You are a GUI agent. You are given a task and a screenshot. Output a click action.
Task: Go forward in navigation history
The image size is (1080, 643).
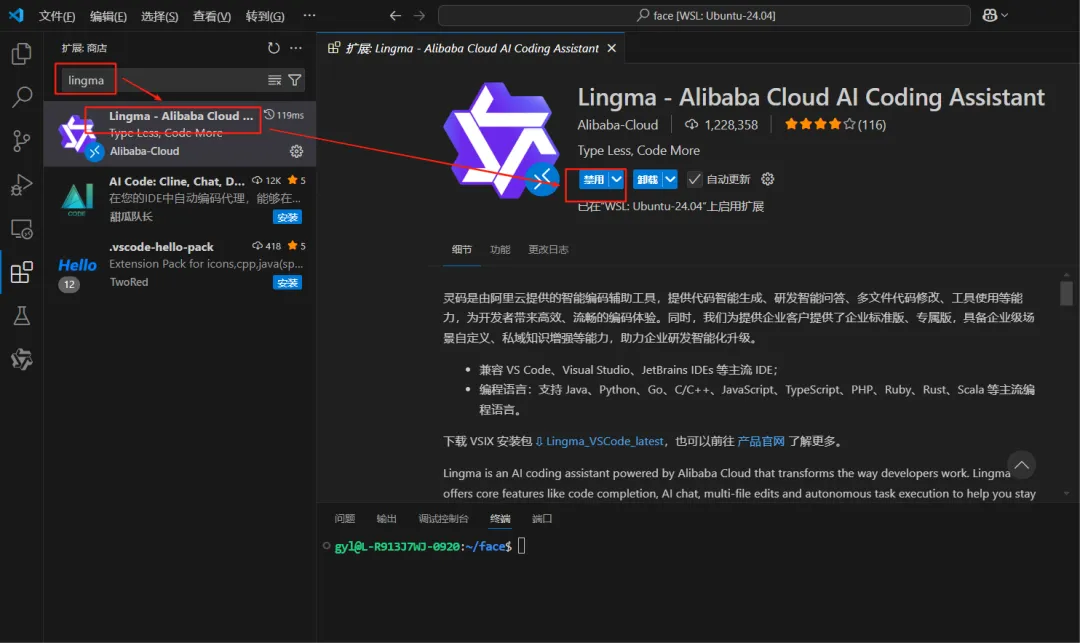tap(419, 15)
